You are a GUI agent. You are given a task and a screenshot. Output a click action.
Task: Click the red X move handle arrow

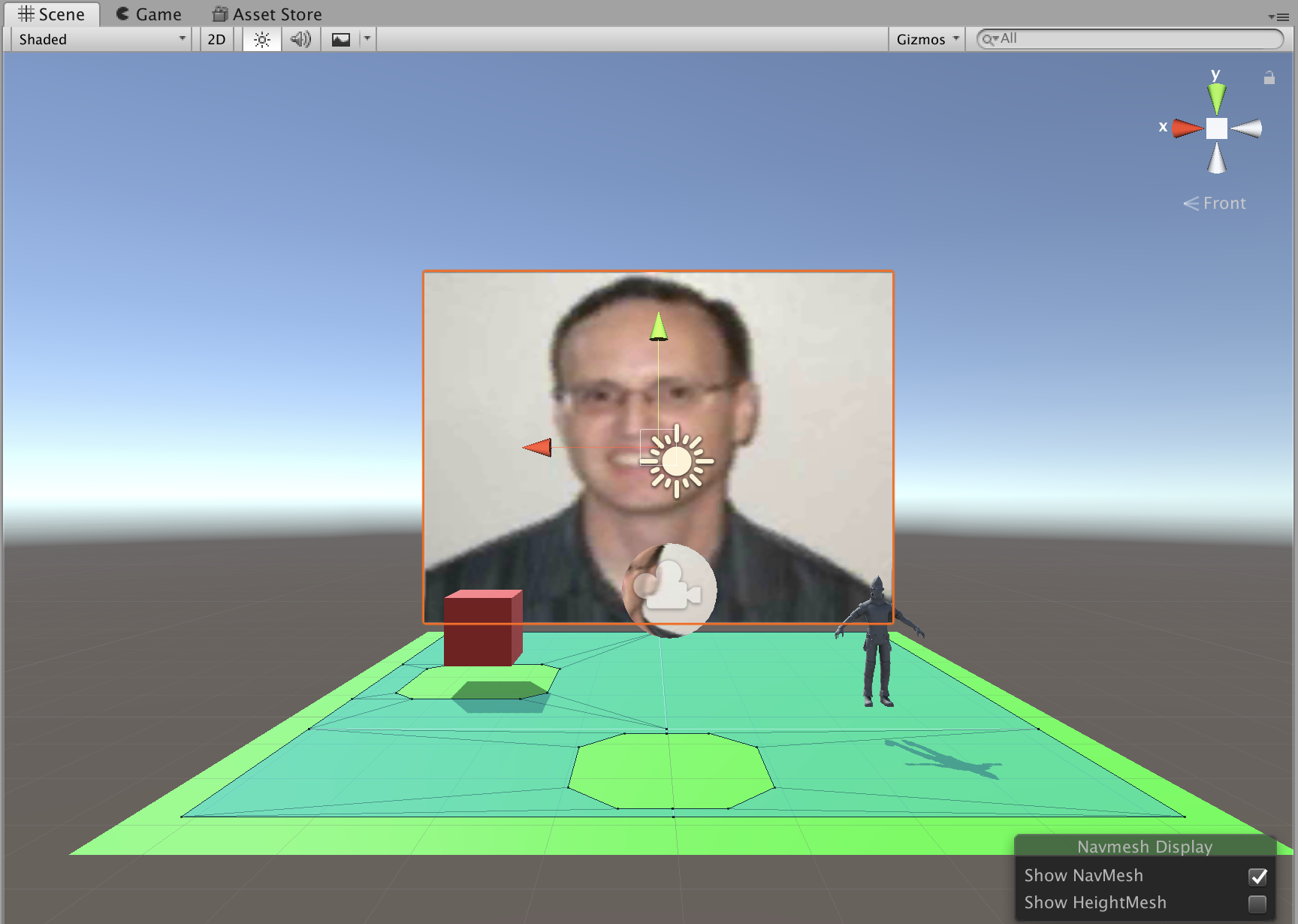tap(538, 448)
